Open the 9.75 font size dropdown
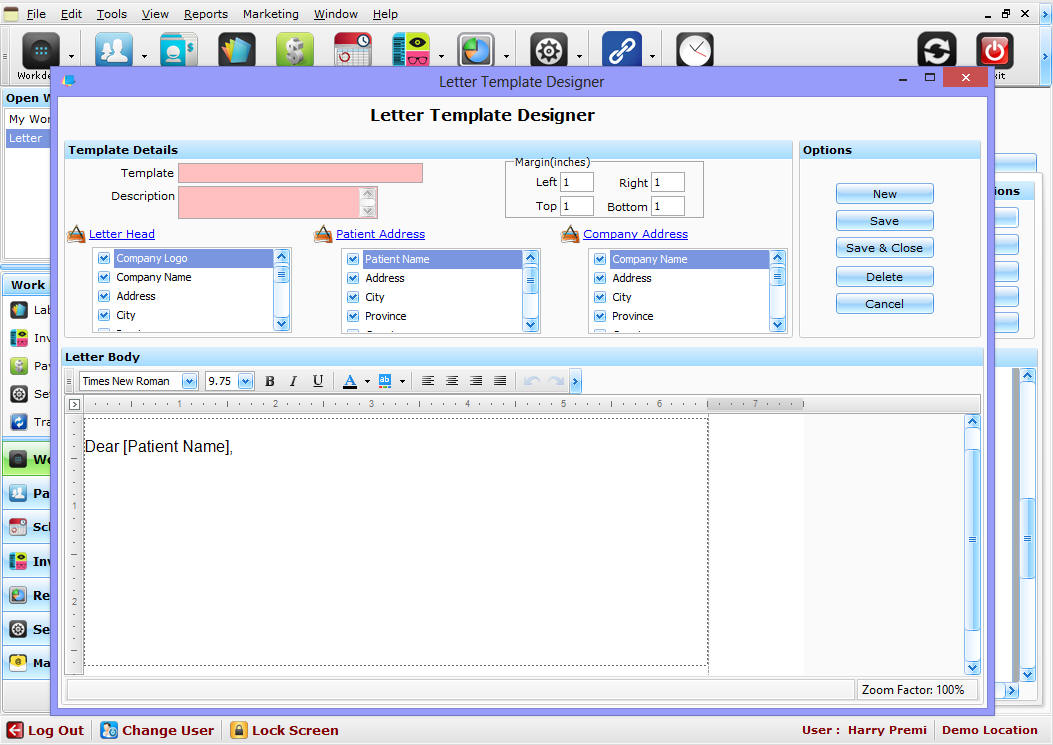Screen dimensions: 1053x745 pyautogui.click(x=245, y=381)
